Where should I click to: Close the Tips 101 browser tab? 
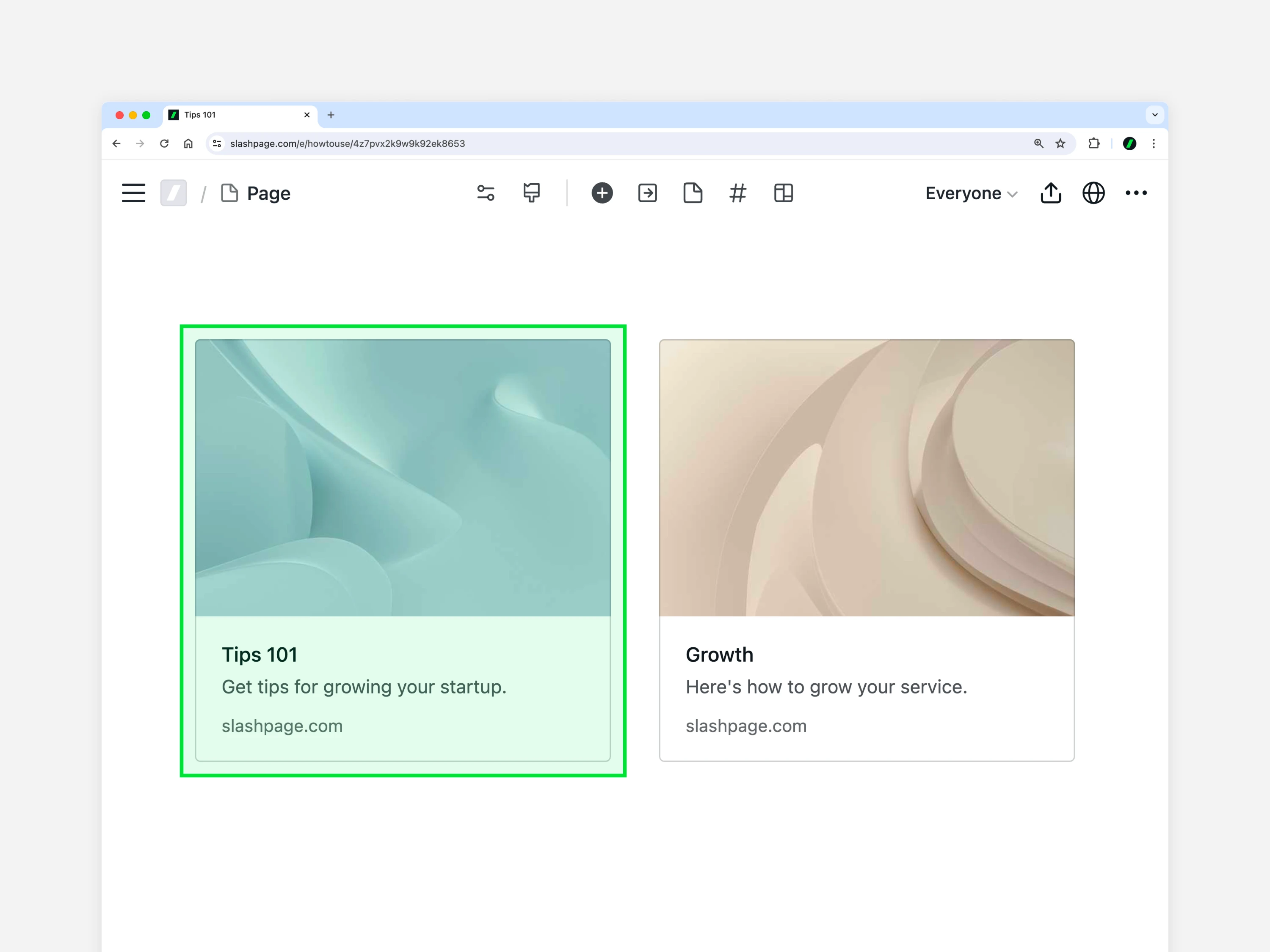click(306, 115)
